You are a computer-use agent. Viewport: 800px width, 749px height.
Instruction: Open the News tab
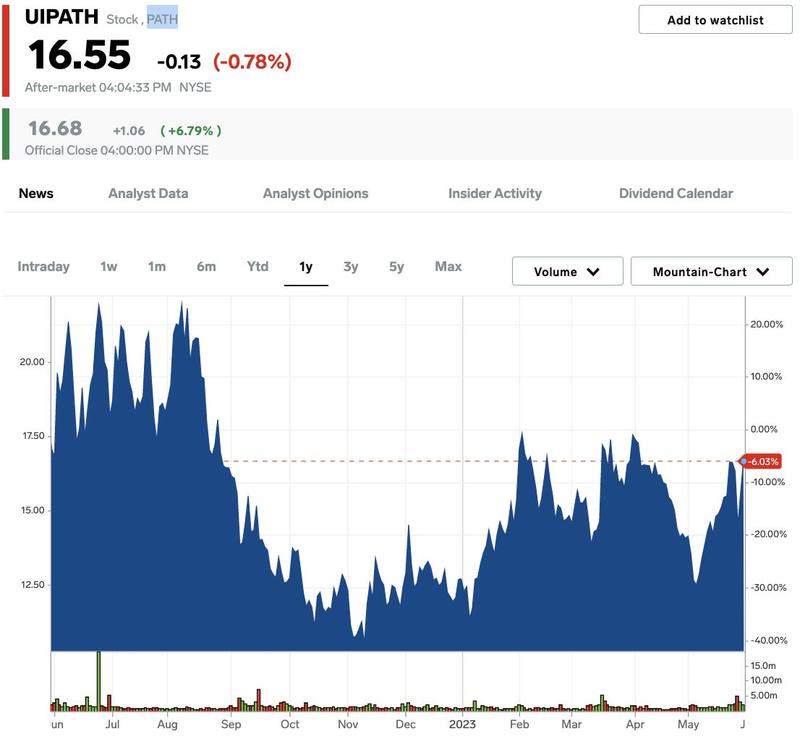coord(36,193)
